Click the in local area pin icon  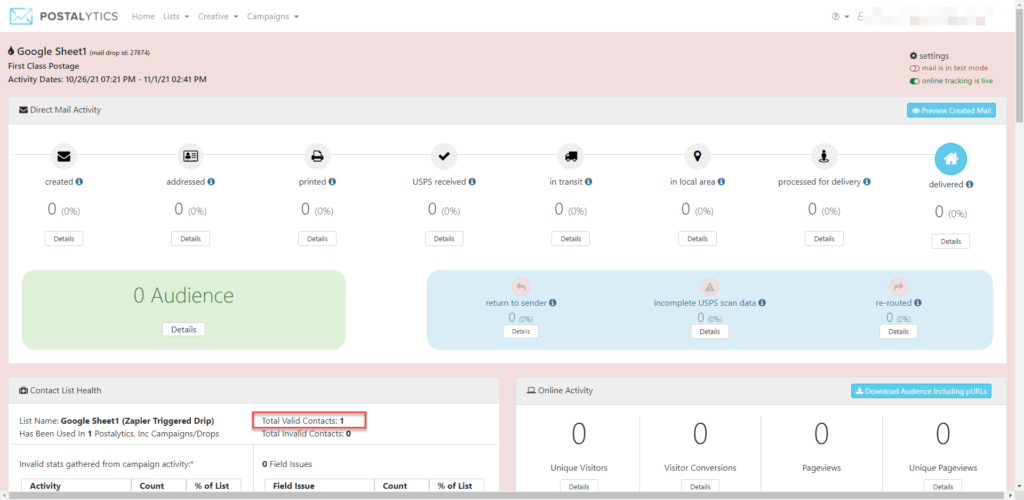pos(697,157)
